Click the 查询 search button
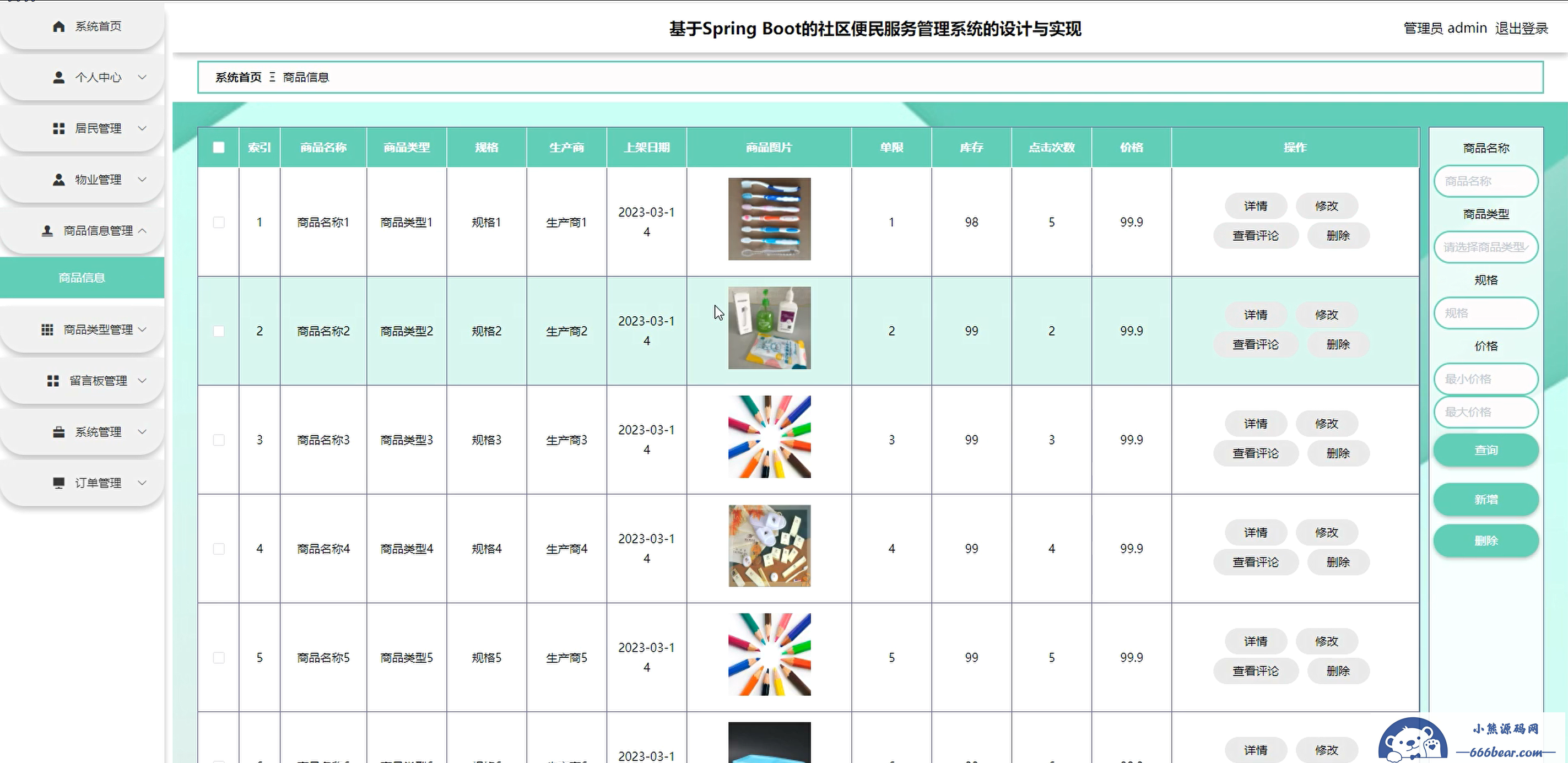The width and height of the screenshot is (1568, 763). [1486, 450]
